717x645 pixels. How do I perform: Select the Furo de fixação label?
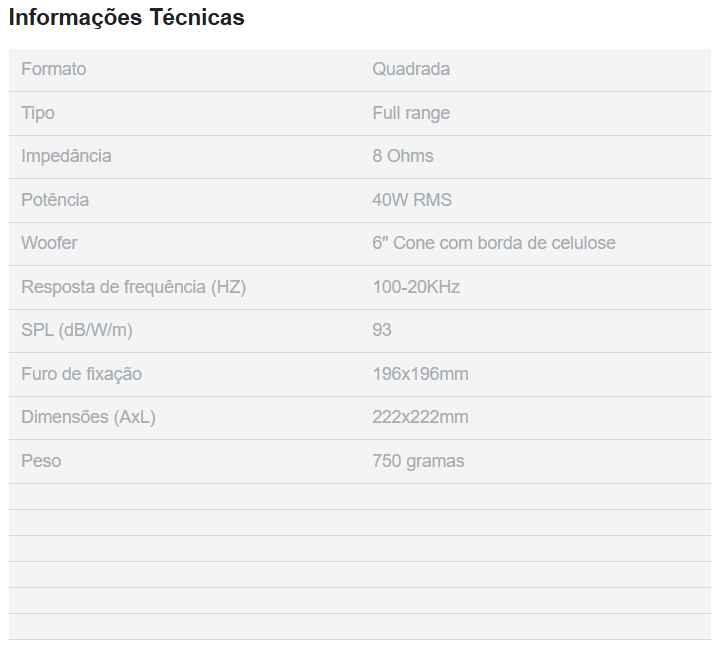tap(81, 374)
